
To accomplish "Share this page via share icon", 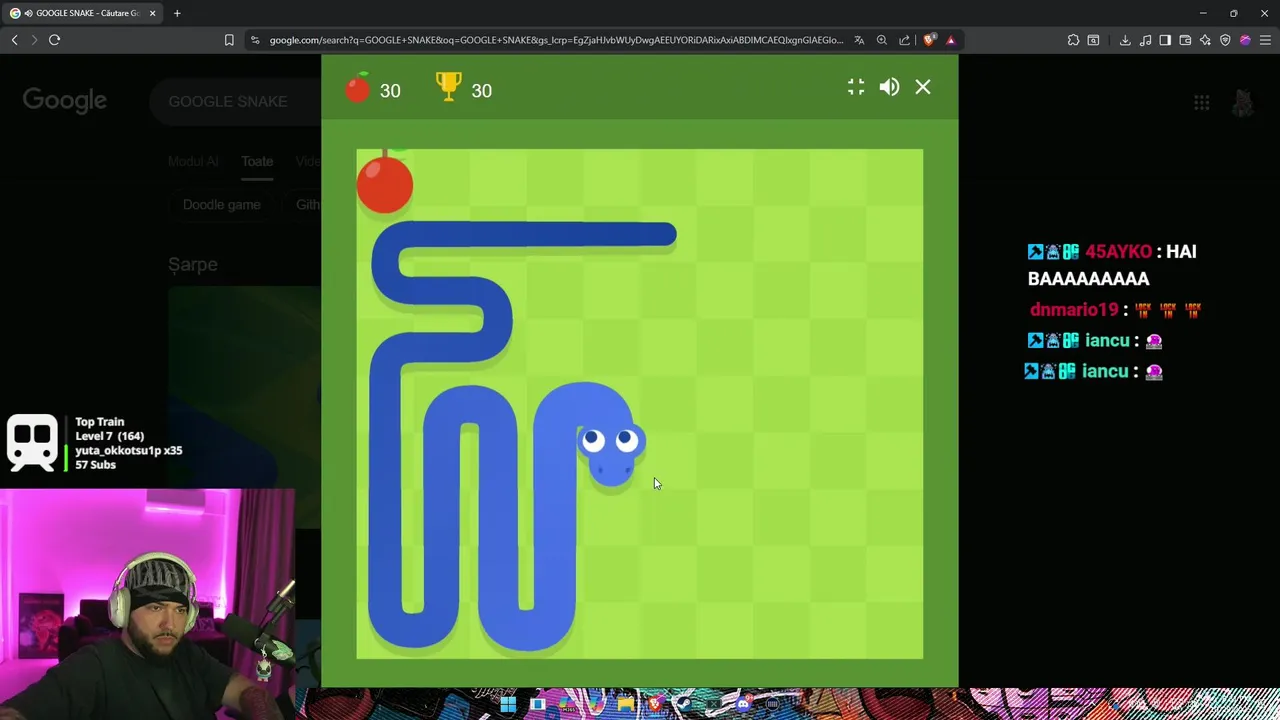I will pos(905,40).
